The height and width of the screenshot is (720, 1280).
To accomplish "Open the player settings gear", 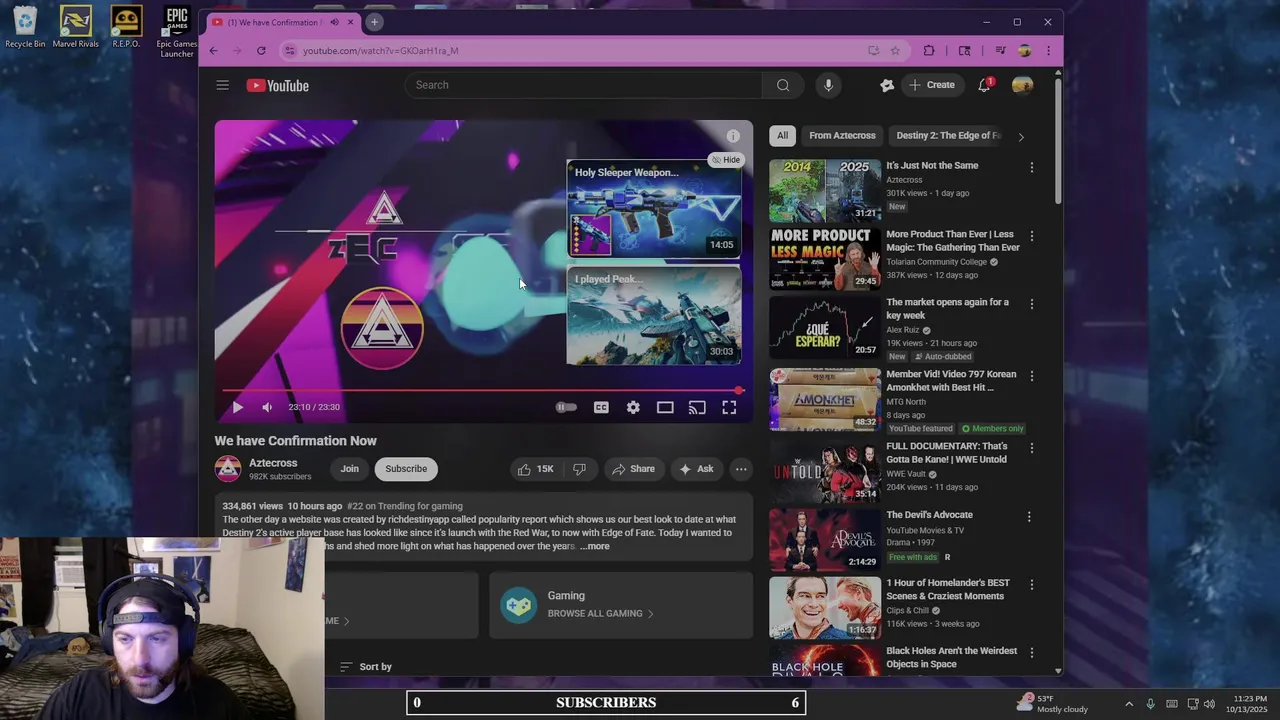I will pos(633,407).
